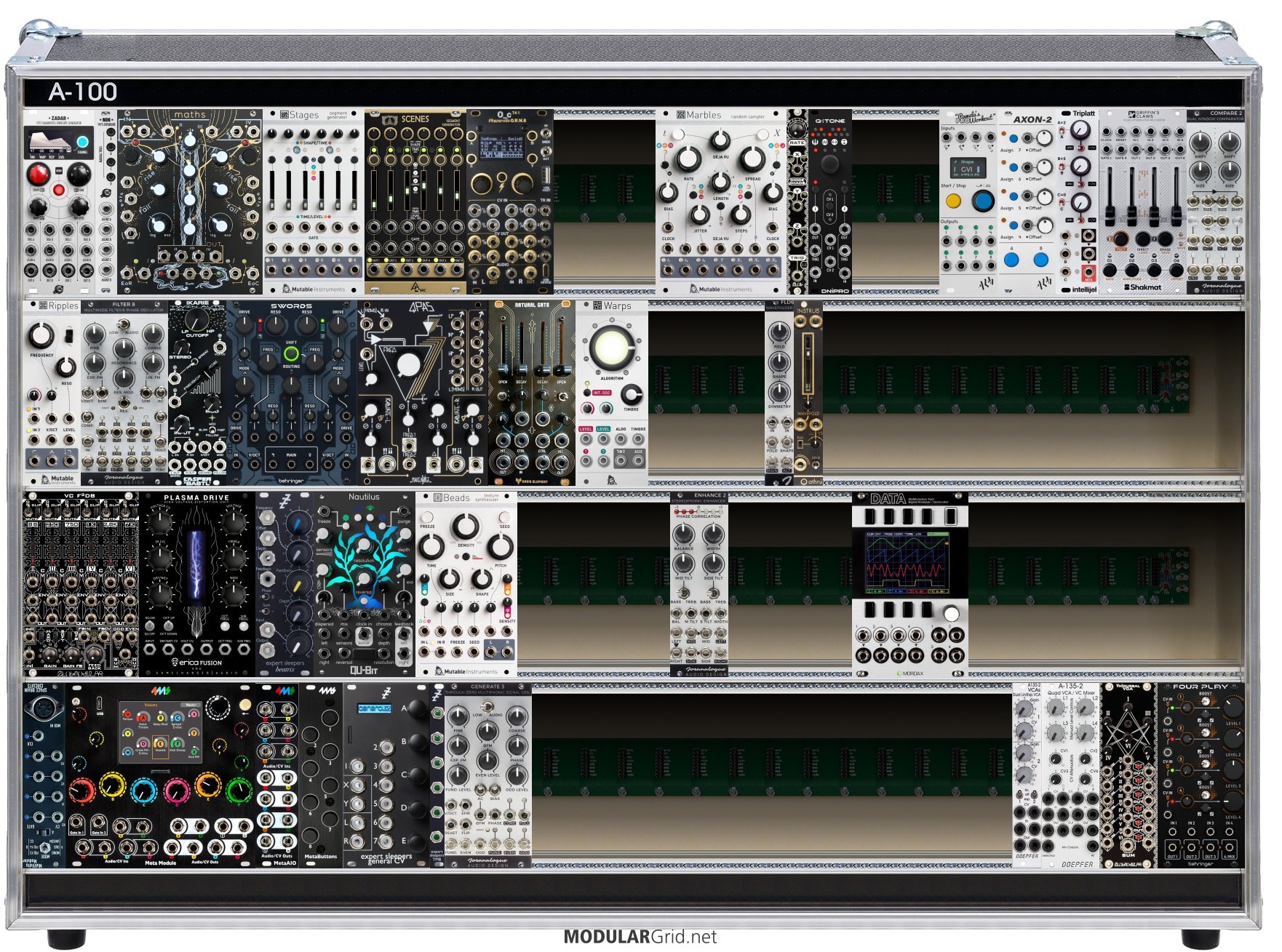This screenshot has width=1282, height=952.
Task: Push the green SHIFT button on Swords
Action: coord(291,354)
